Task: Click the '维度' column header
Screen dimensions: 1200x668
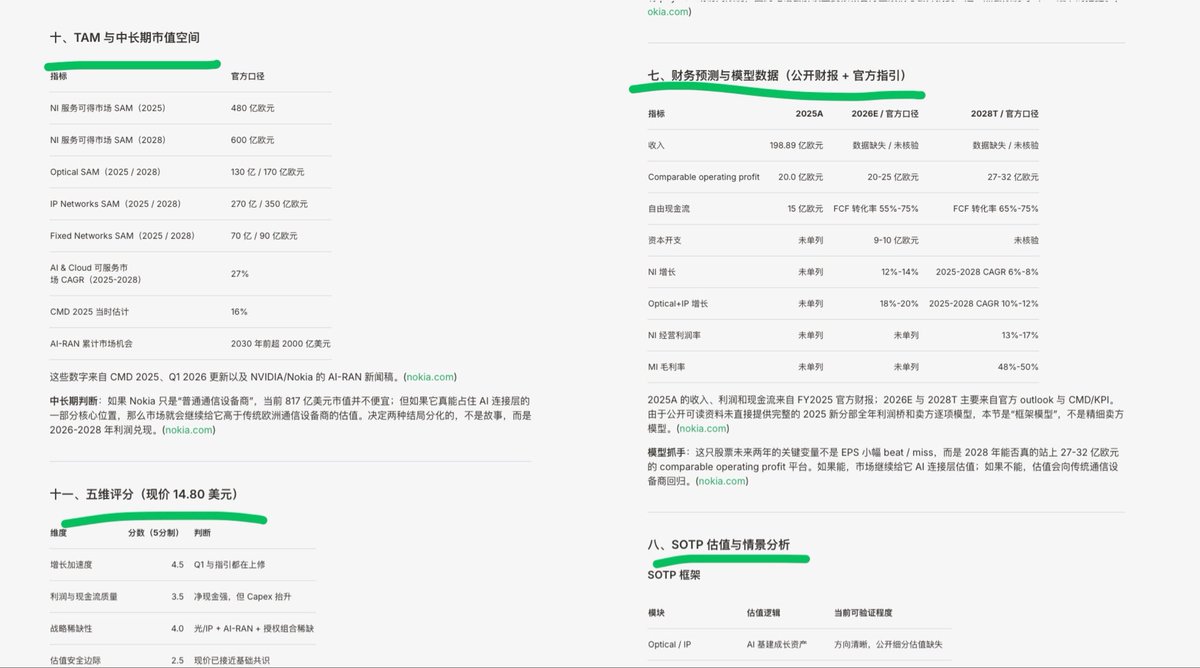Action: click(x=58, y=533)
